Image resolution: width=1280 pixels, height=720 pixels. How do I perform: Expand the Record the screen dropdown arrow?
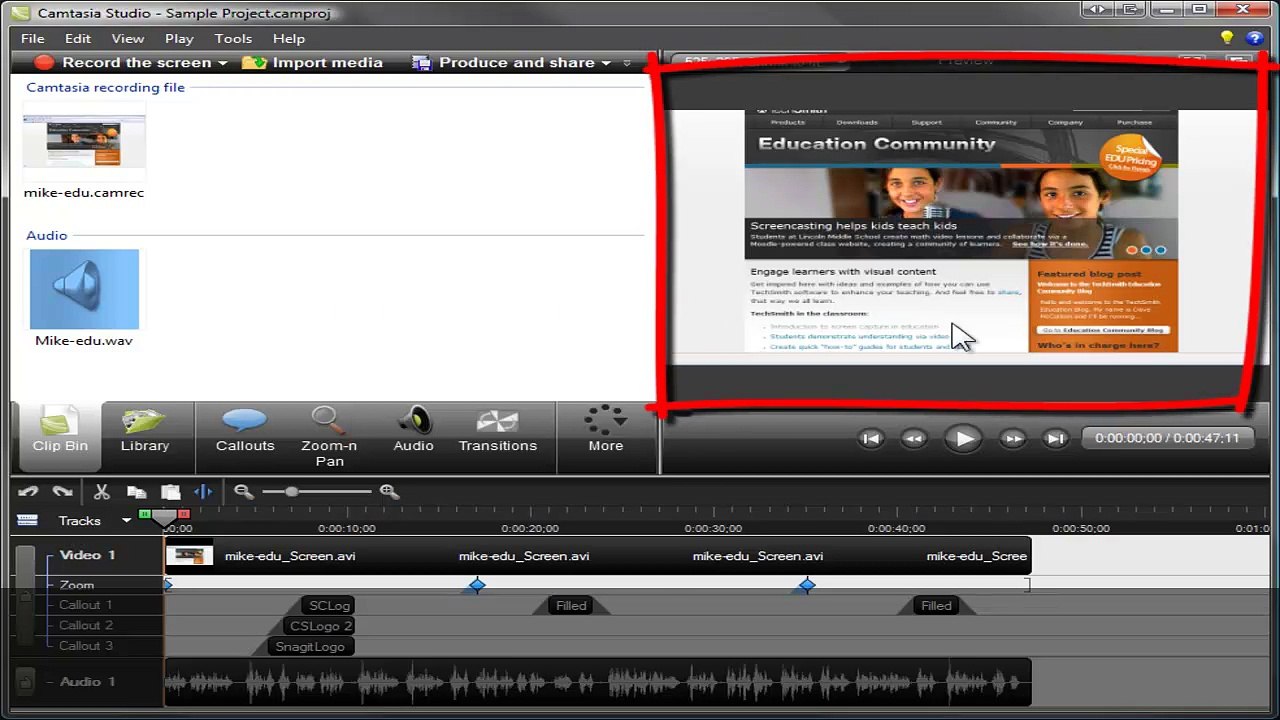223,63
